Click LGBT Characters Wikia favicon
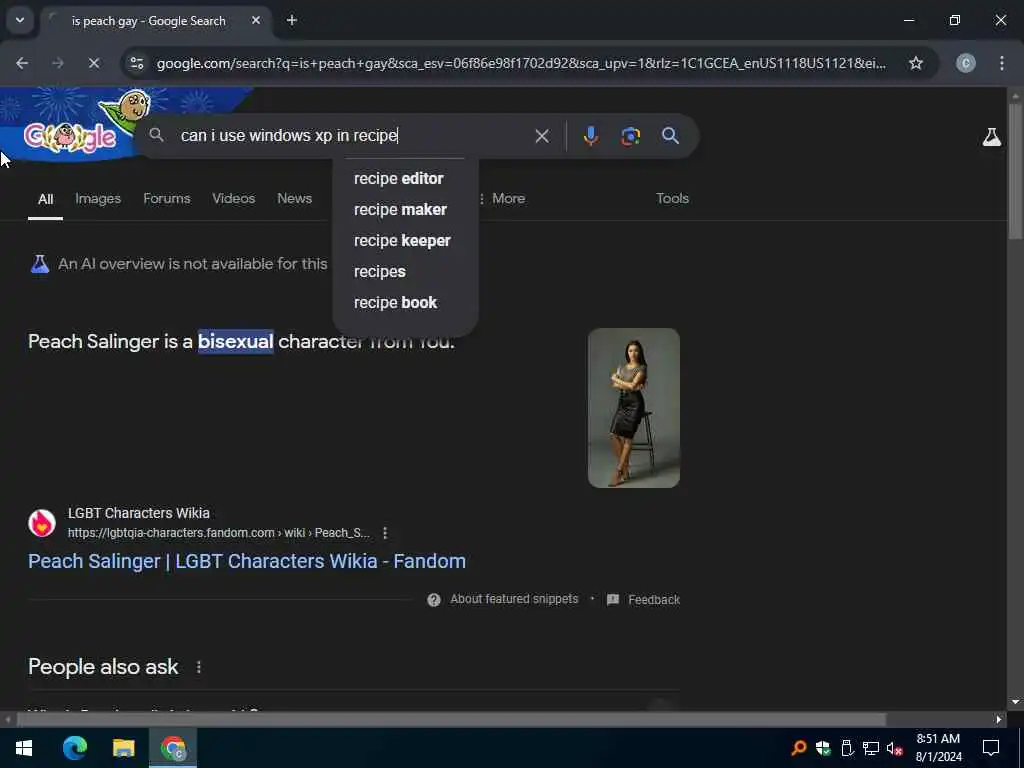 click(42, 523)
